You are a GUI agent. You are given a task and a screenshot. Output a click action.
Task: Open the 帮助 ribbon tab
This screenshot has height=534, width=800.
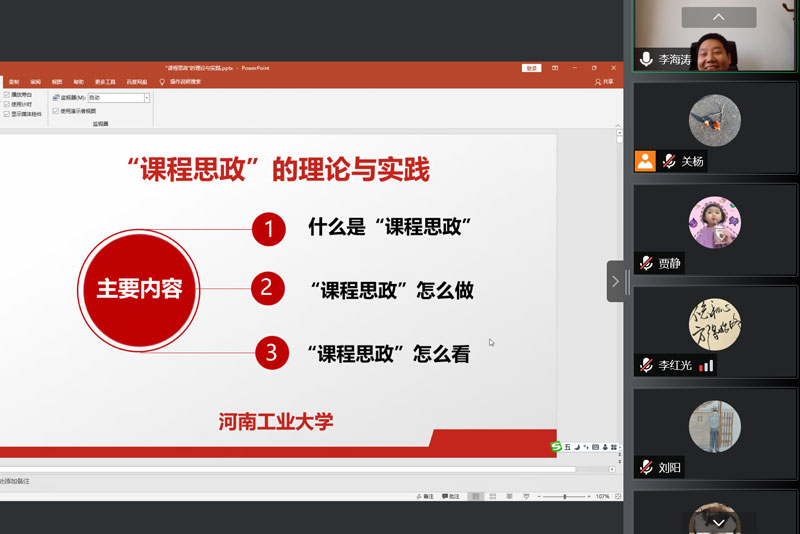(x=78, y=82)
